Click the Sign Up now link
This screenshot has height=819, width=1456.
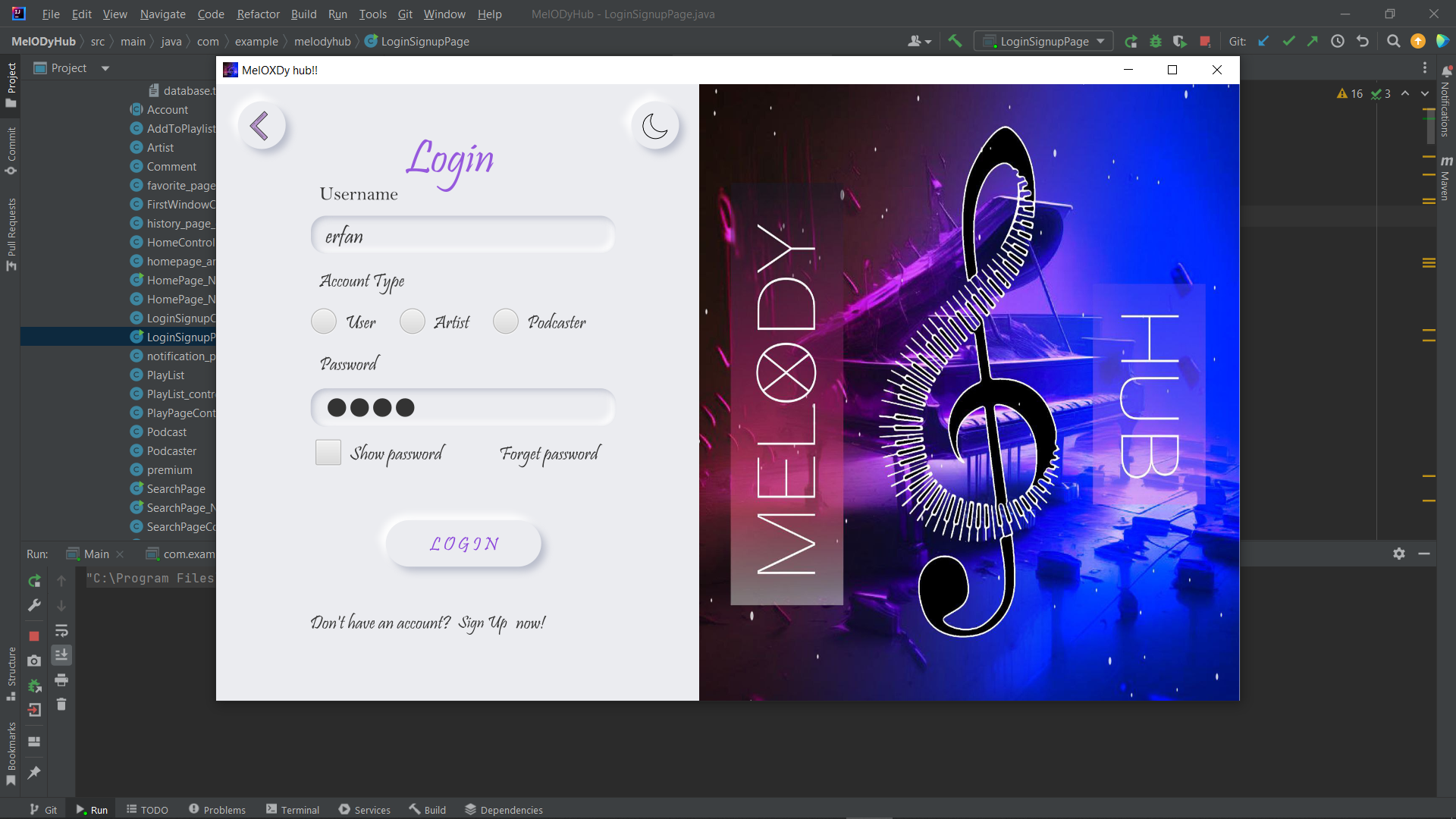tap(483, 623)
